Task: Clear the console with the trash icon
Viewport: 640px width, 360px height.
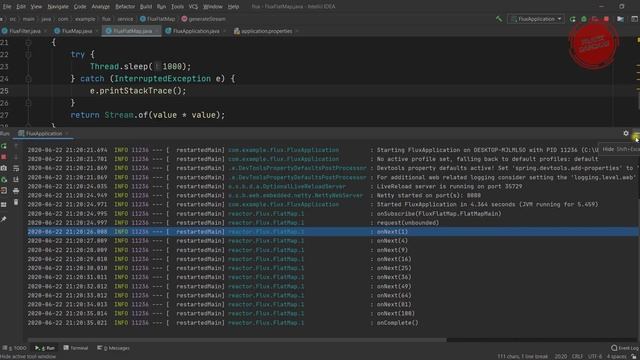Action: (16, 202)
